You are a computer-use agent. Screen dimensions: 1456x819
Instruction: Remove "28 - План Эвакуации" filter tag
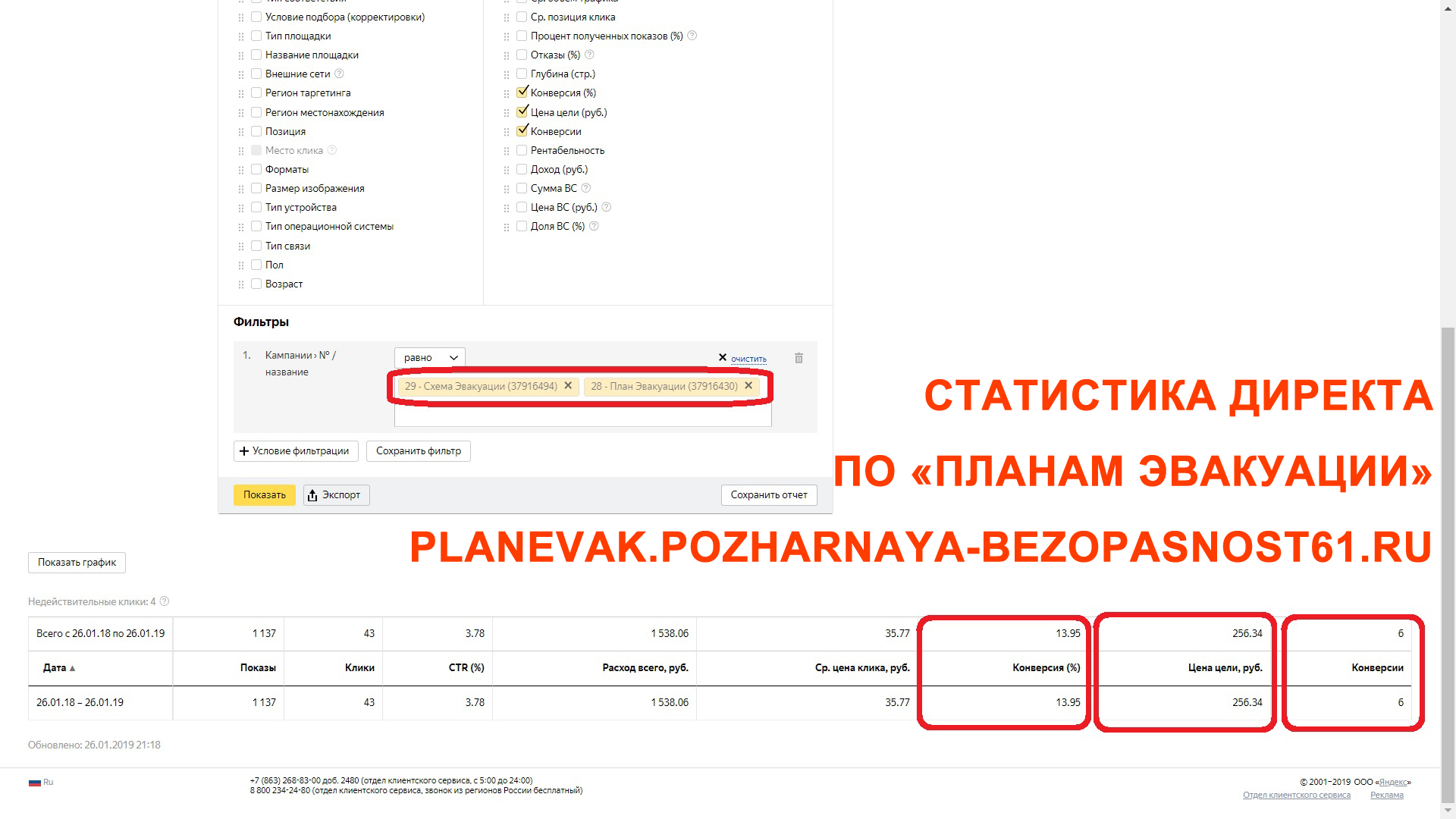748,386
